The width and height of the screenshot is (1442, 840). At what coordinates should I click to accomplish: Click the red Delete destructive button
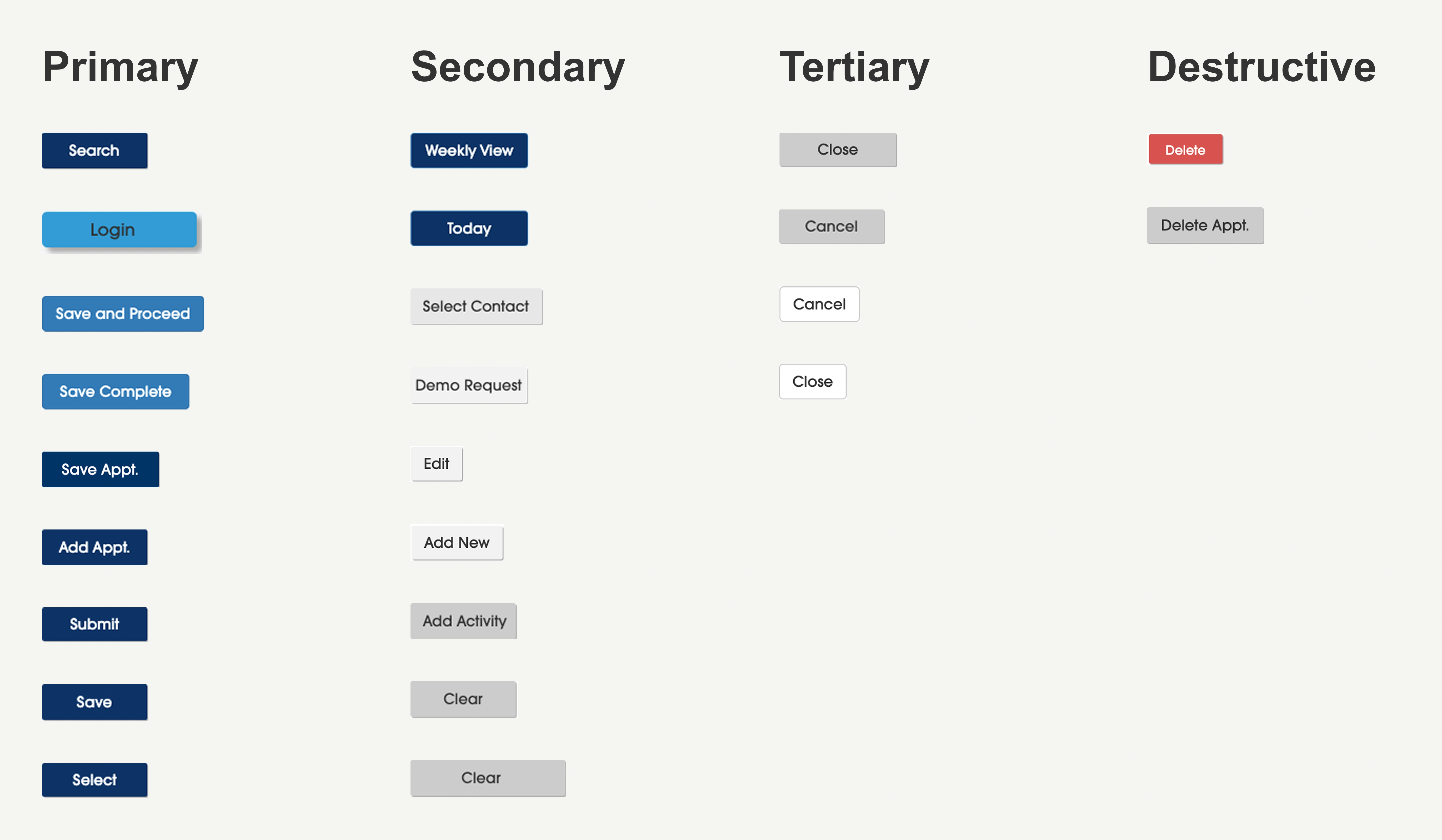click(x=1186, y=149)
